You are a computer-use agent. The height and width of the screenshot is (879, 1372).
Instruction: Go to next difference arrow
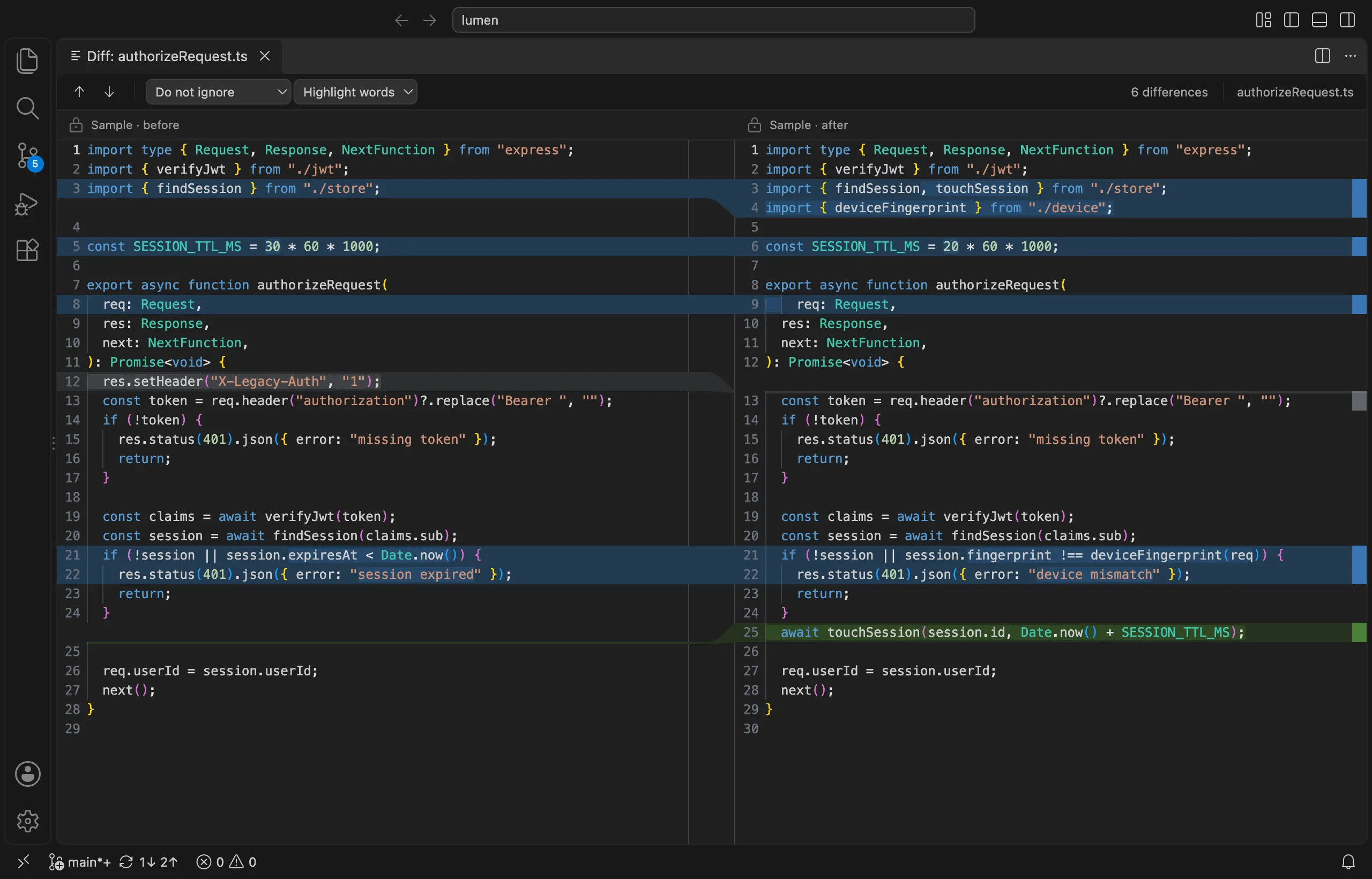coord(109,92)
